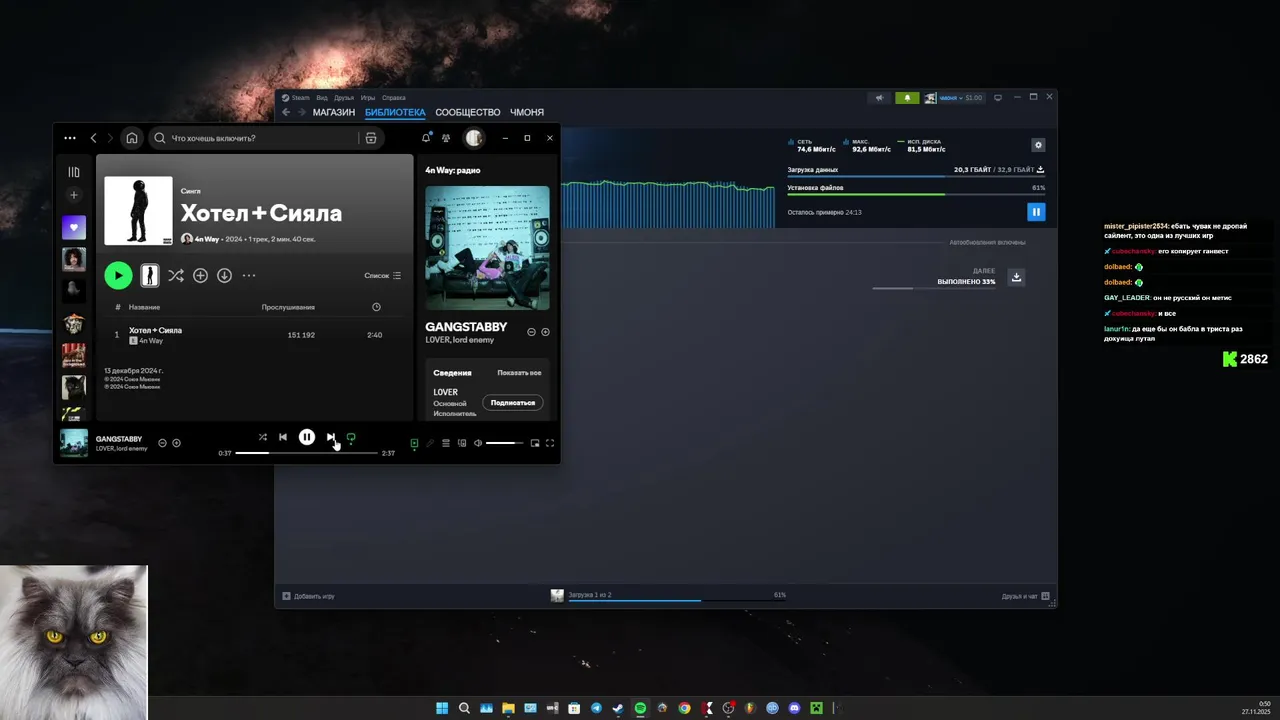Open the Spotify three-dot main menu
The height and width of the screenshot is (720, 1280).
(70, 138)
